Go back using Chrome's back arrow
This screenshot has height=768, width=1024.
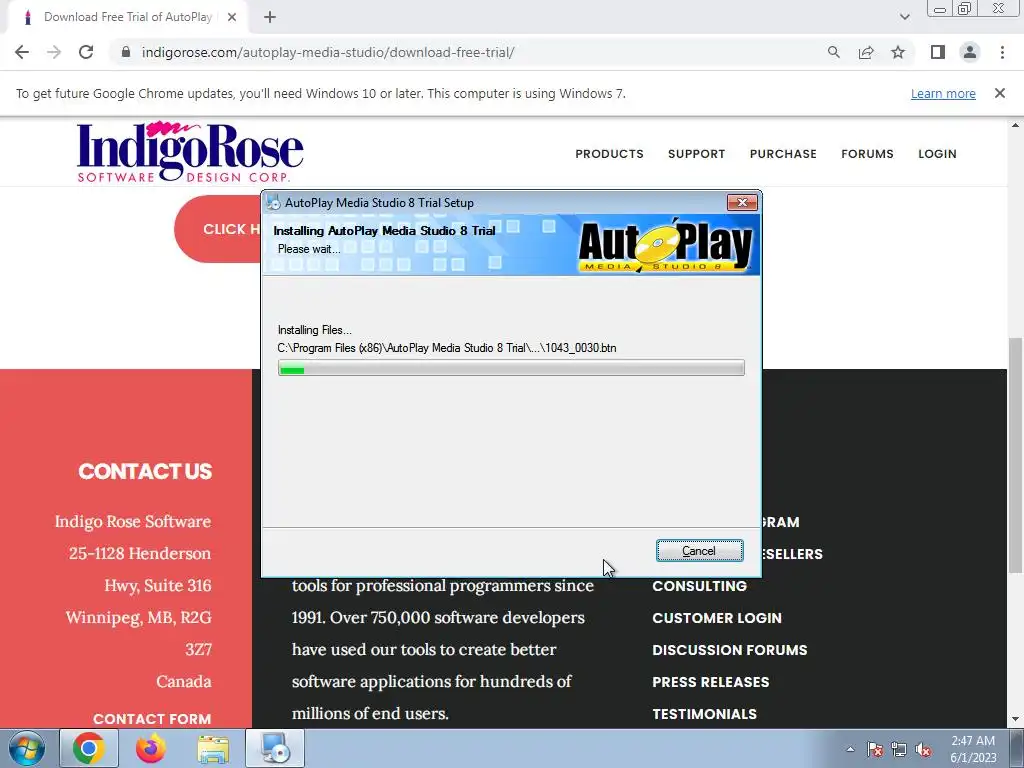tap(22, 52)
